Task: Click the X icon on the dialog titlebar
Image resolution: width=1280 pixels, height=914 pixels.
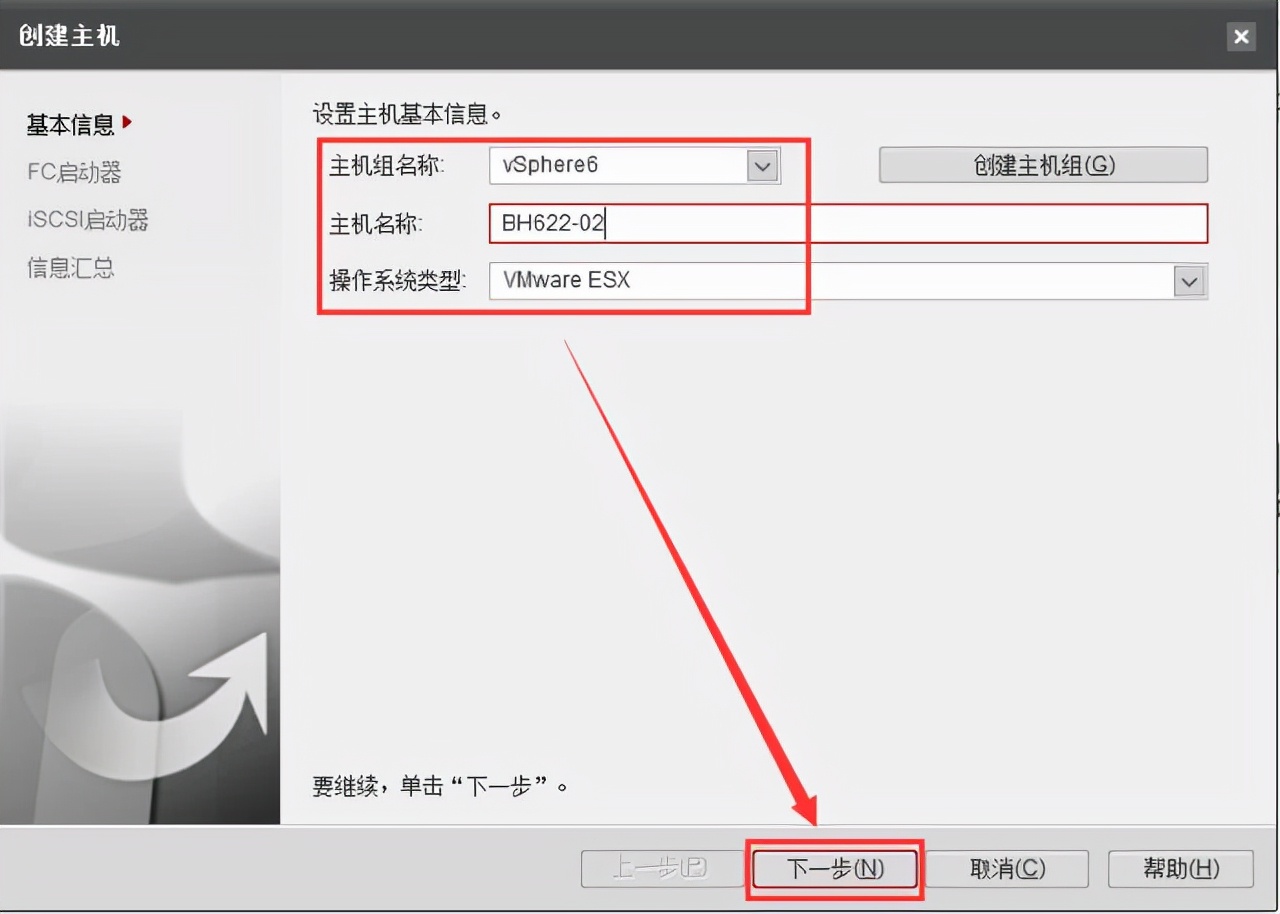Action: pyautogui.click(x=1241, y=36)
